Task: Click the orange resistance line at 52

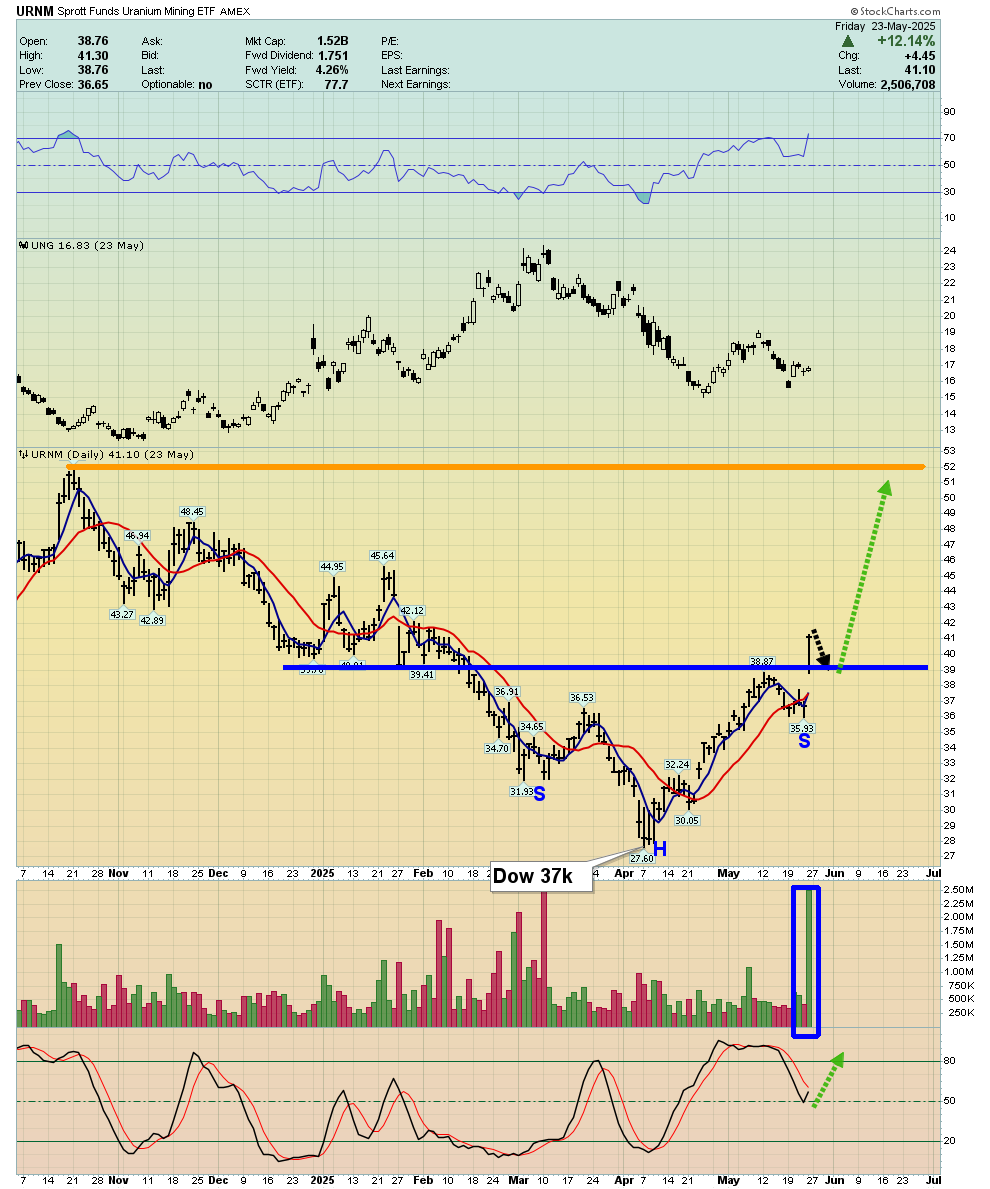Action: coord(496,467)
